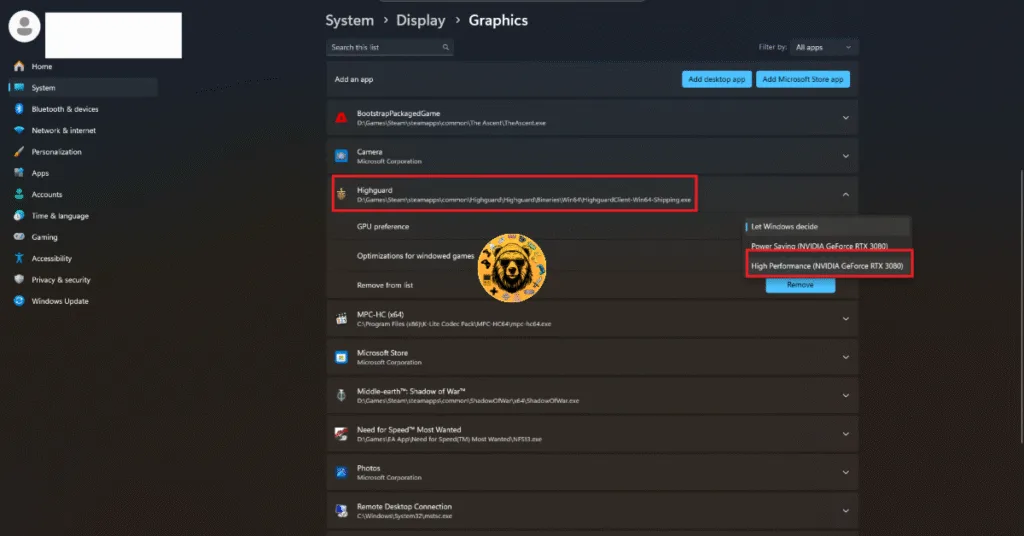Expand the Remote Desktop Connection entry
This screenshot has height=536, width=1024.
(x=845, y=511)
